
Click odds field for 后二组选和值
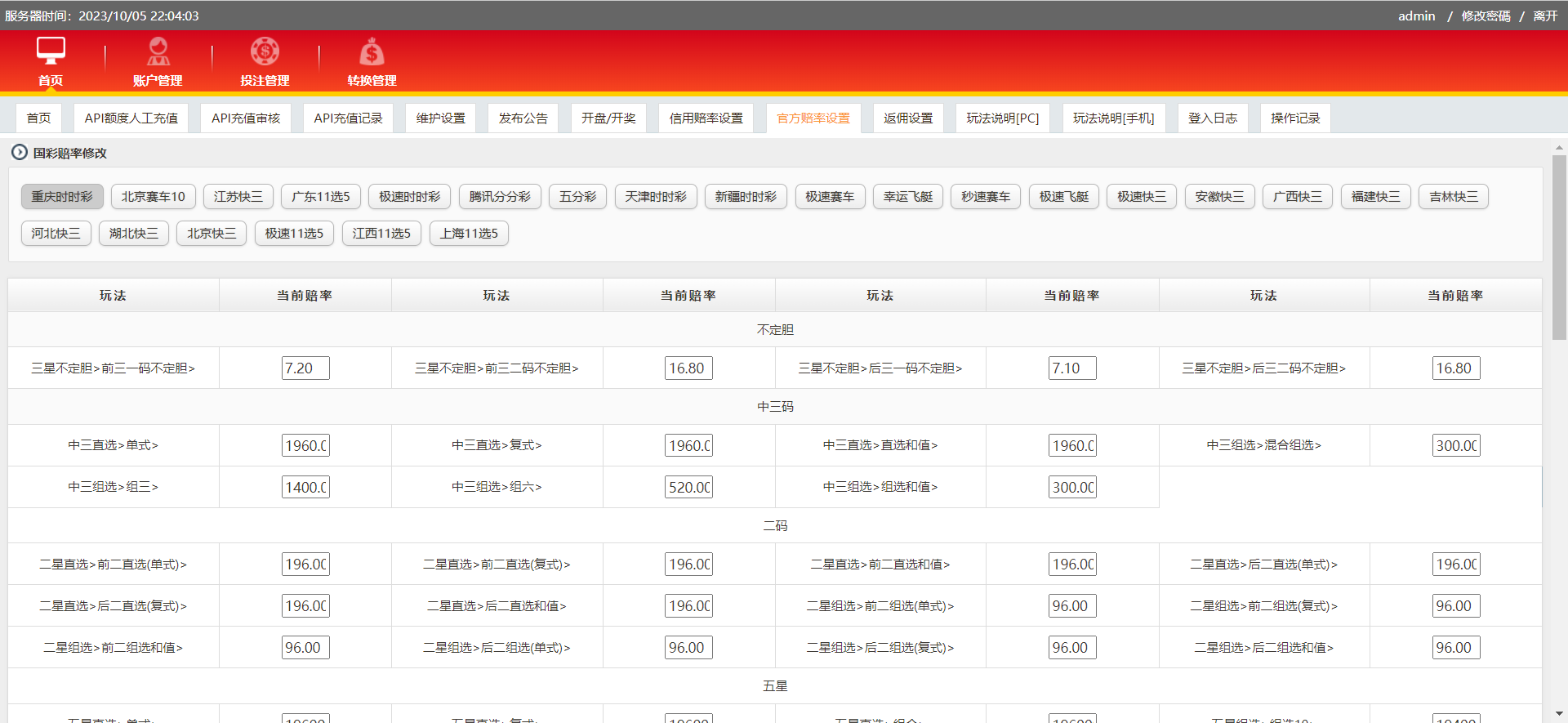[1455, 648]
